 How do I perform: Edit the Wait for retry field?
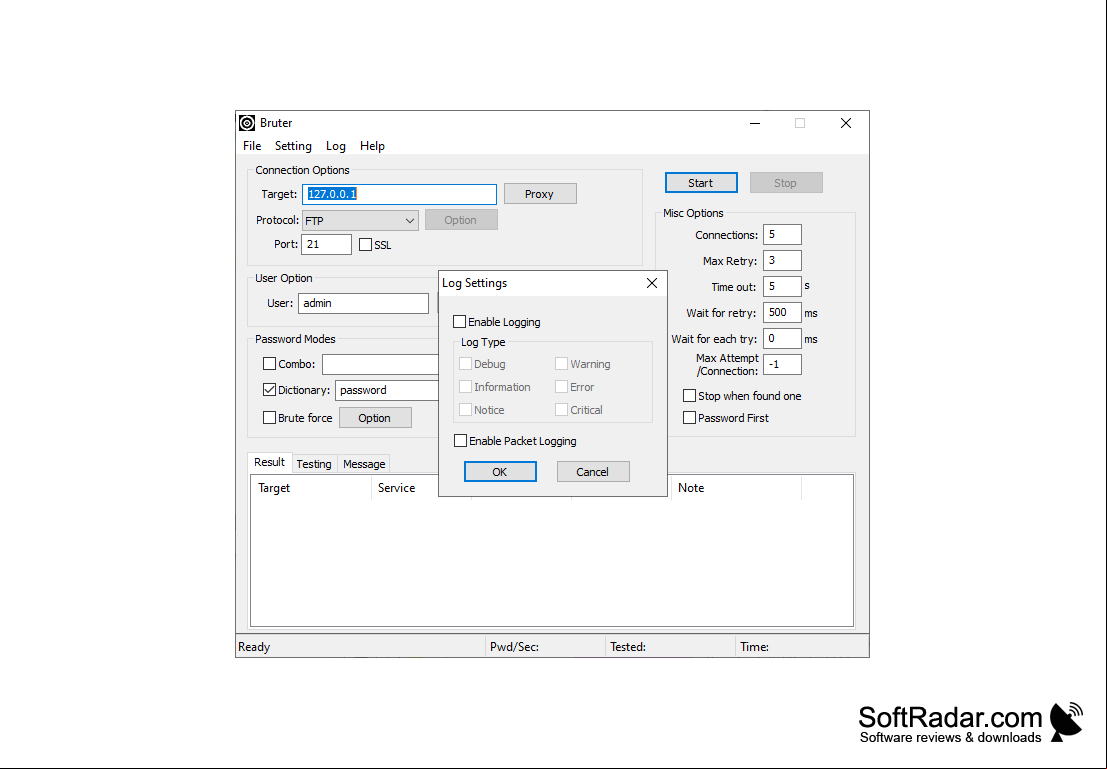click(782, 313)
